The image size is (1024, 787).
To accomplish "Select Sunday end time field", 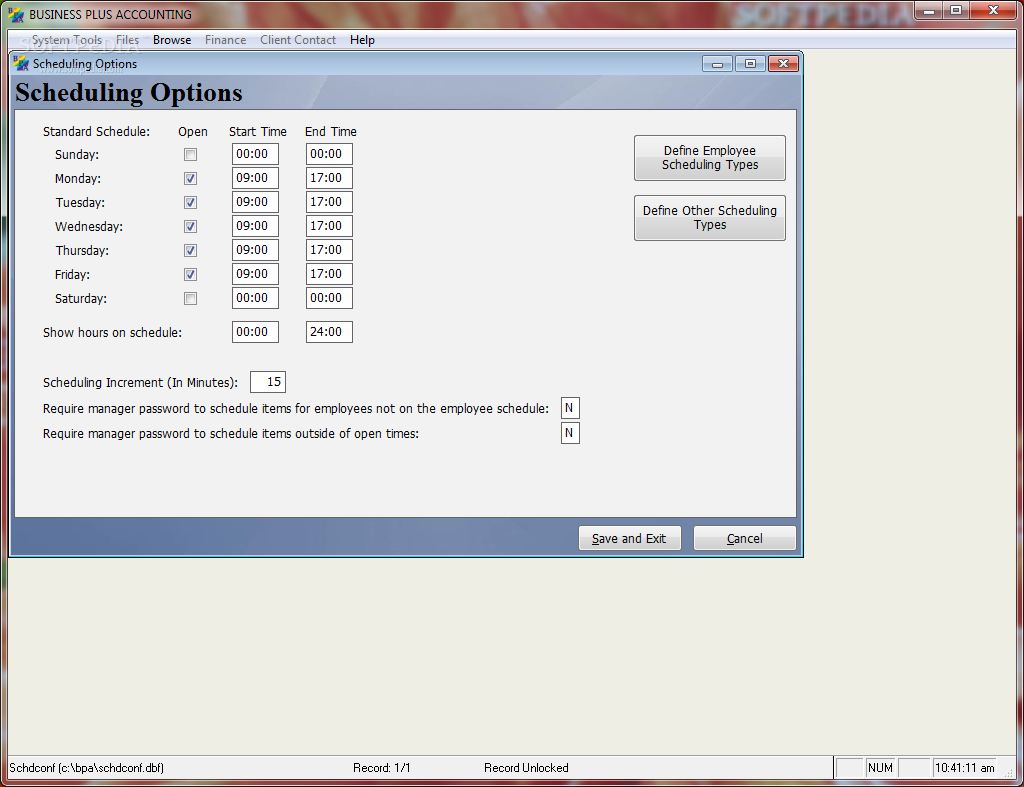I will pos(329,154).
